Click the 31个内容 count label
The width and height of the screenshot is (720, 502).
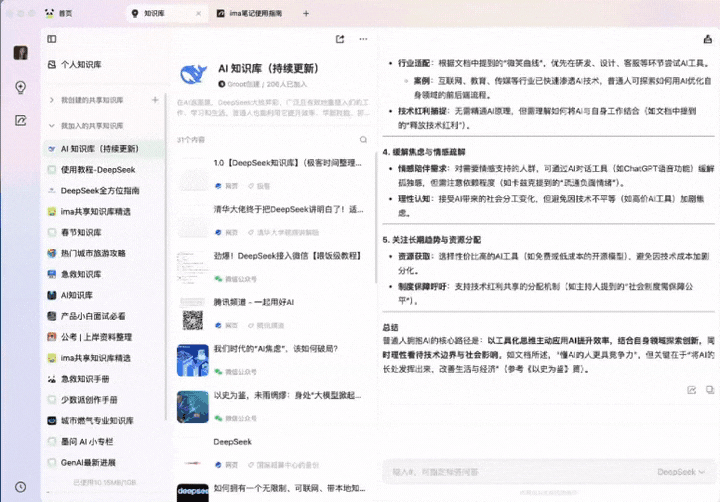click(x=191, y=140)
